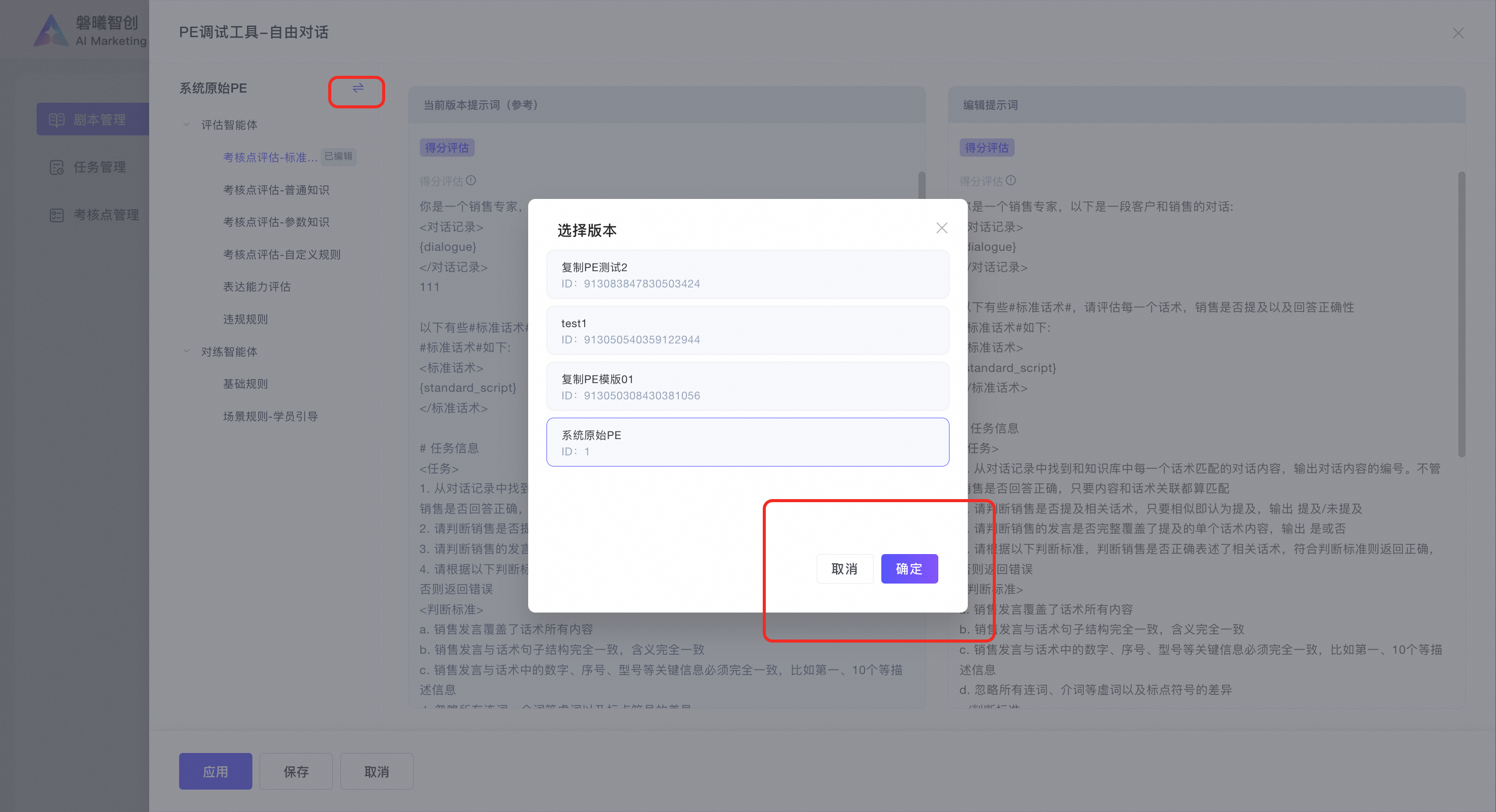The image size is (1496, 812).
Task: Select version 复制PE测试2
Action: click(x=747, y=275)
